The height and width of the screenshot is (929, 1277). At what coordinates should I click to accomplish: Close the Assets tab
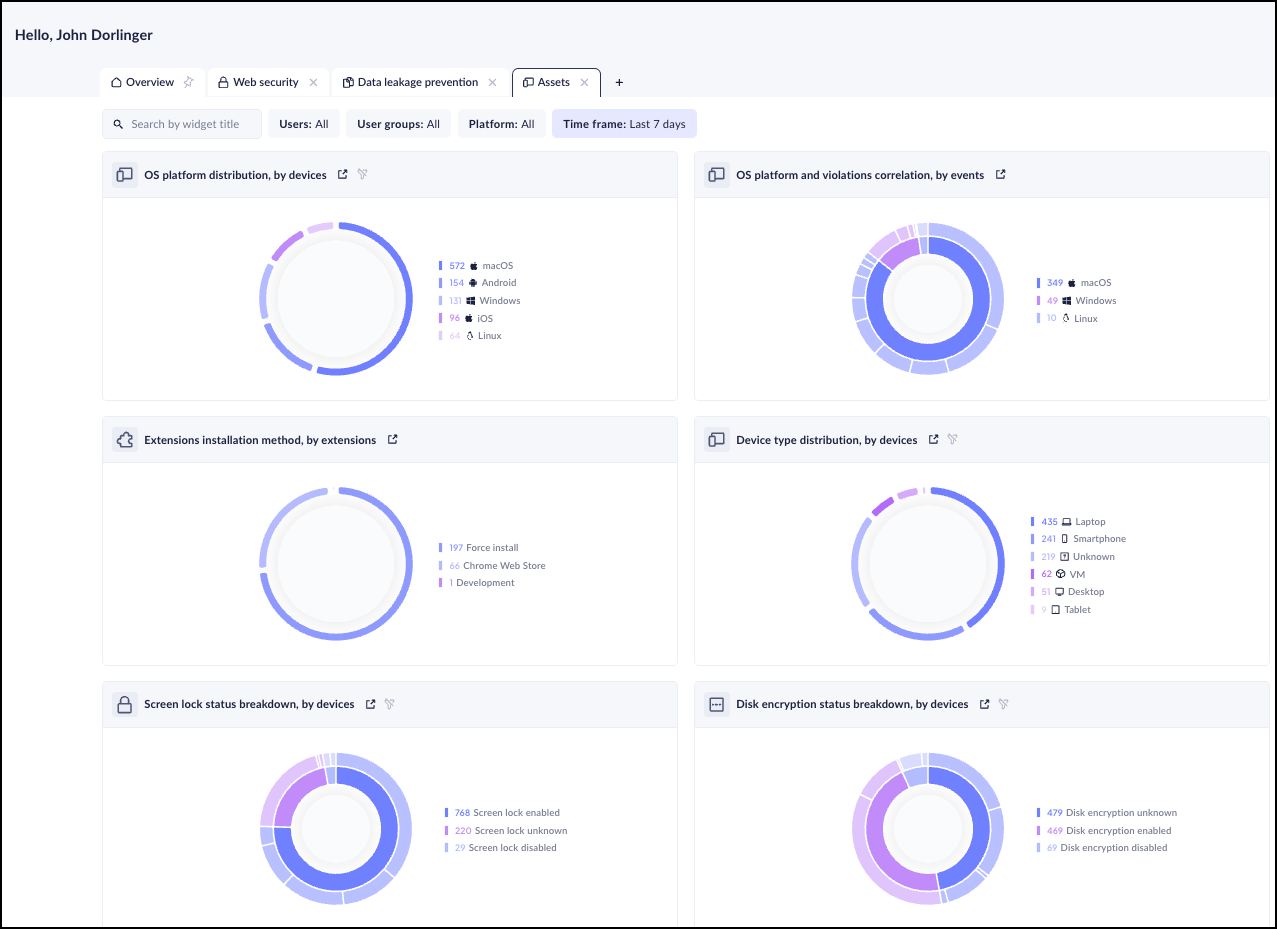pos(585,82)
